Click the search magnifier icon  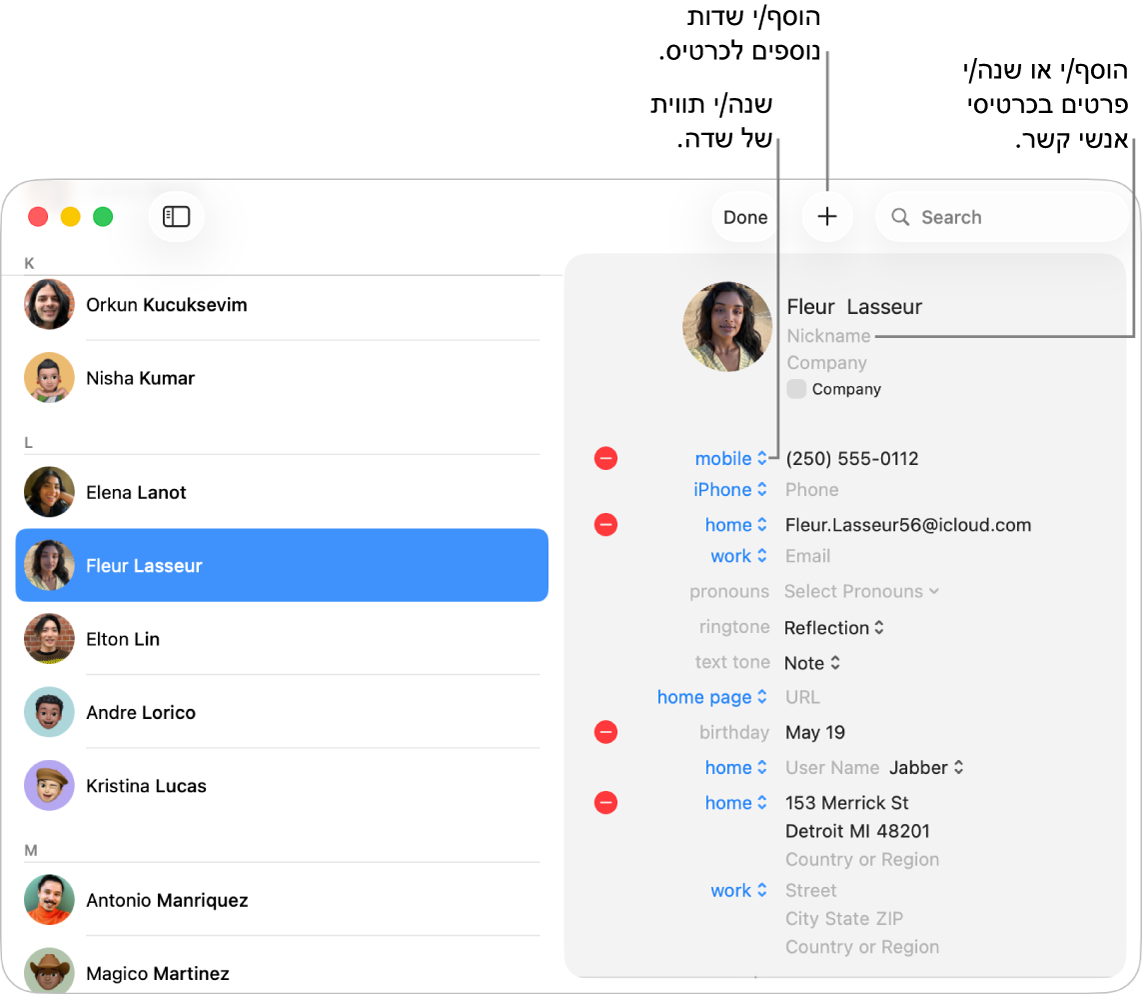point(900,217)
